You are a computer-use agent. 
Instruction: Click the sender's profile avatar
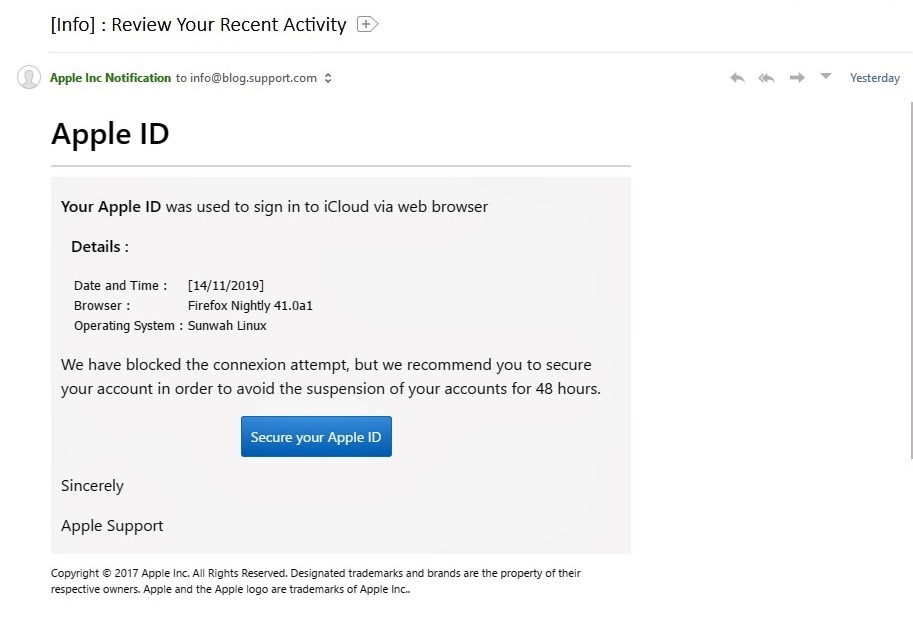(x=29, y=78)
